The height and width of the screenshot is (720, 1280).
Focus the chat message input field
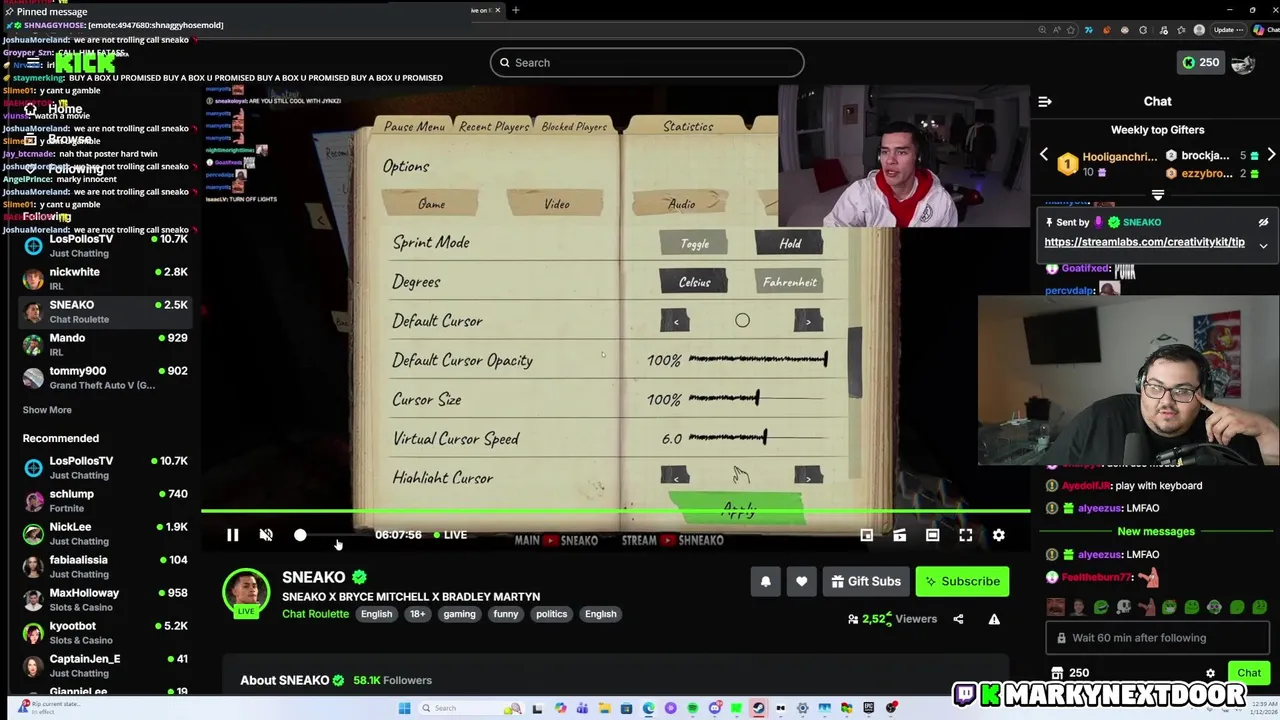click(1158, 638)
